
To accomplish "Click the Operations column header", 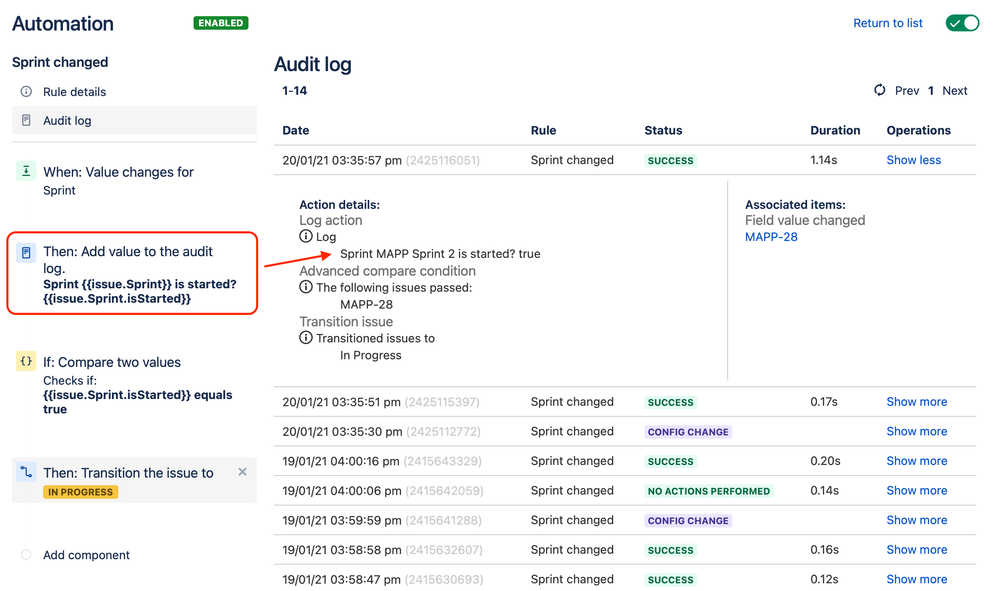I will click(918, 130).
